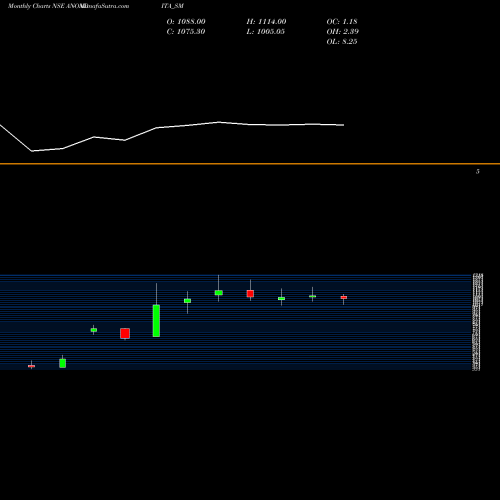Select the largest red square candlestick
Image resolution: width=500 pixels, height=500 pixels.
(125, 333)
